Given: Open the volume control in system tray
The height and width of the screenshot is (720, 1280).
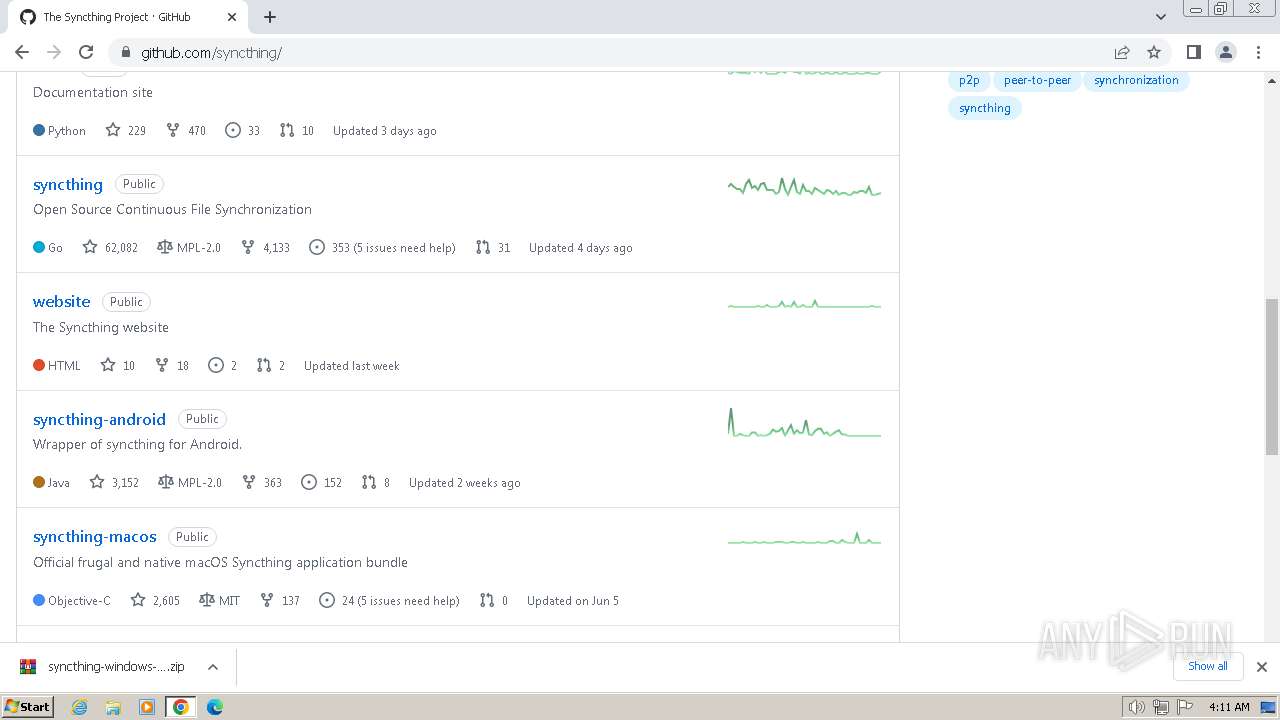Looking at the screenshot, I should click(1136, 707).
